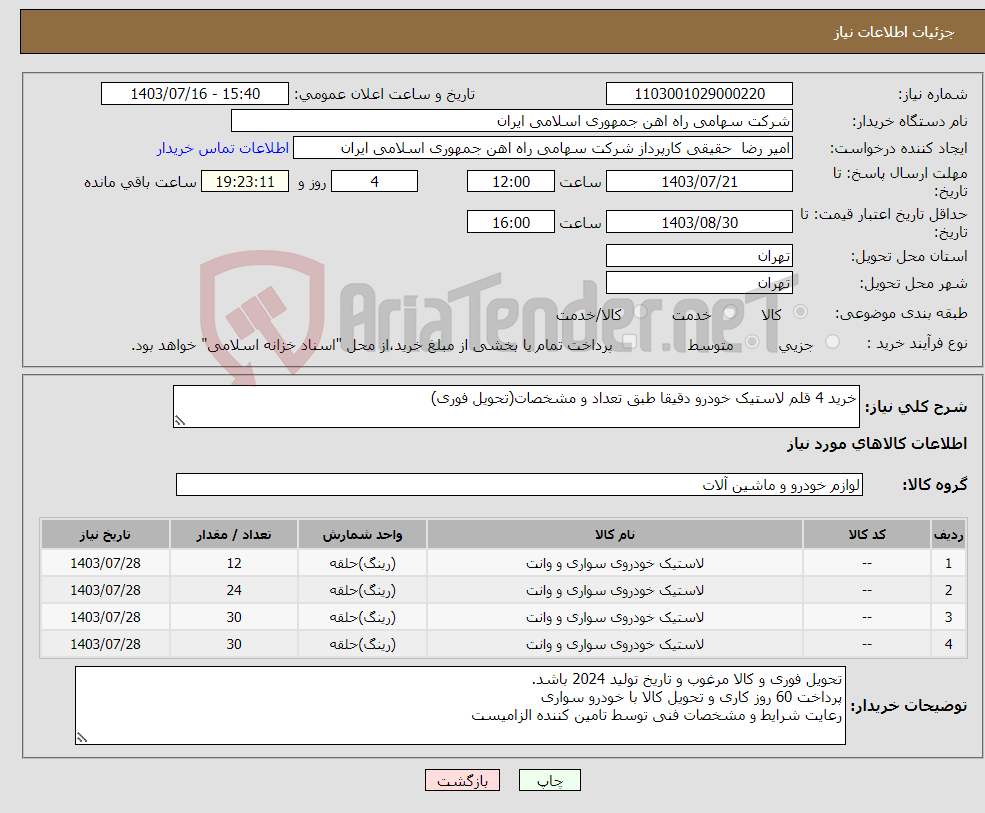
Task: Tick the Islamic treasury payment checkbox
Action: click(629, 342)
